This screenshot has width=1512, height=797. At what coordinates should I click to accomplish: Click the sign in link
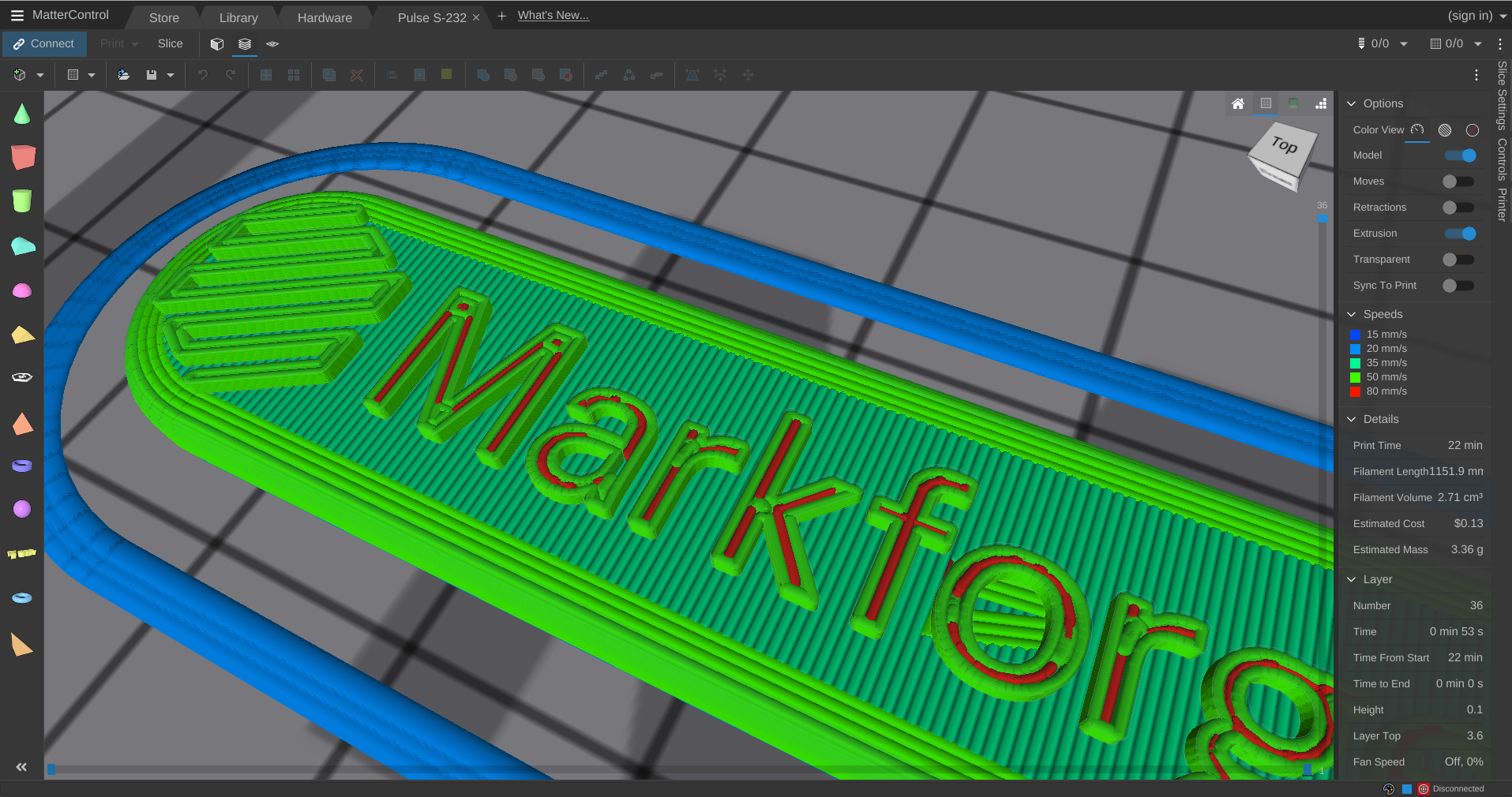[x=1470, y=15]
